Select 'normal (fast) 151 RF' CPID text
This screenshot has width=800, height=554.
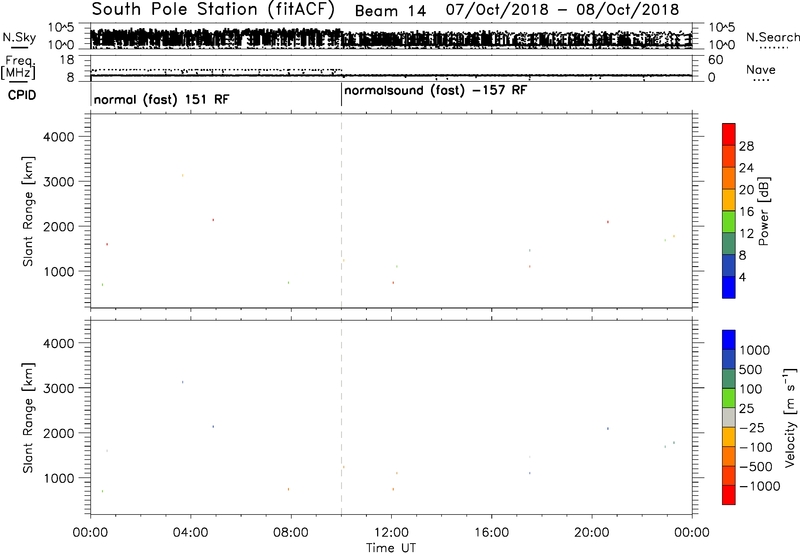tap(162, 99)
